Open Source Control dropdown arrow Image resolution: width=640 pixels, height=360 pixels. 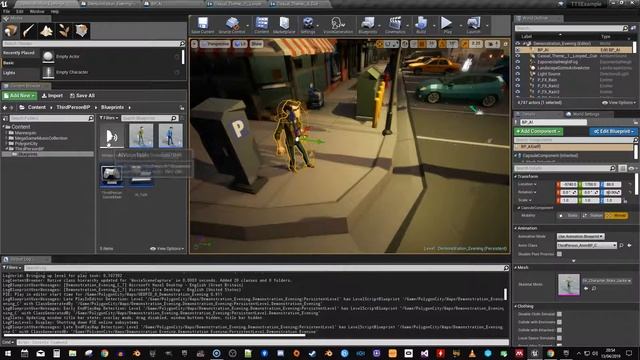247,26
